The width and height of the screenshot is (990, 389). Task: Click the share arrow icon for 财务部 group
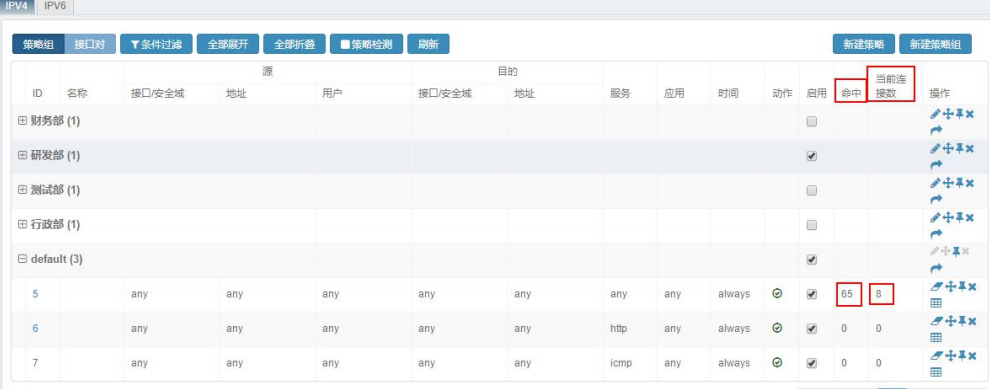click(936, 129)
